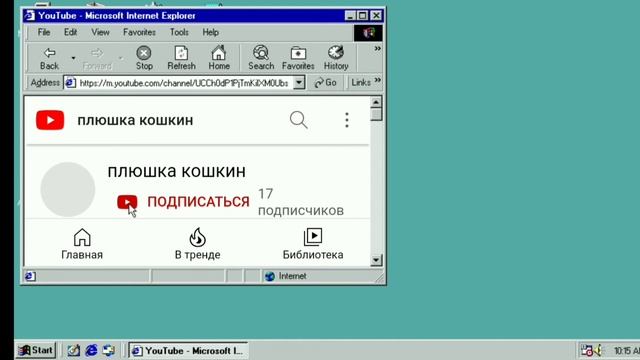Open the View menu

pos(100,32)
